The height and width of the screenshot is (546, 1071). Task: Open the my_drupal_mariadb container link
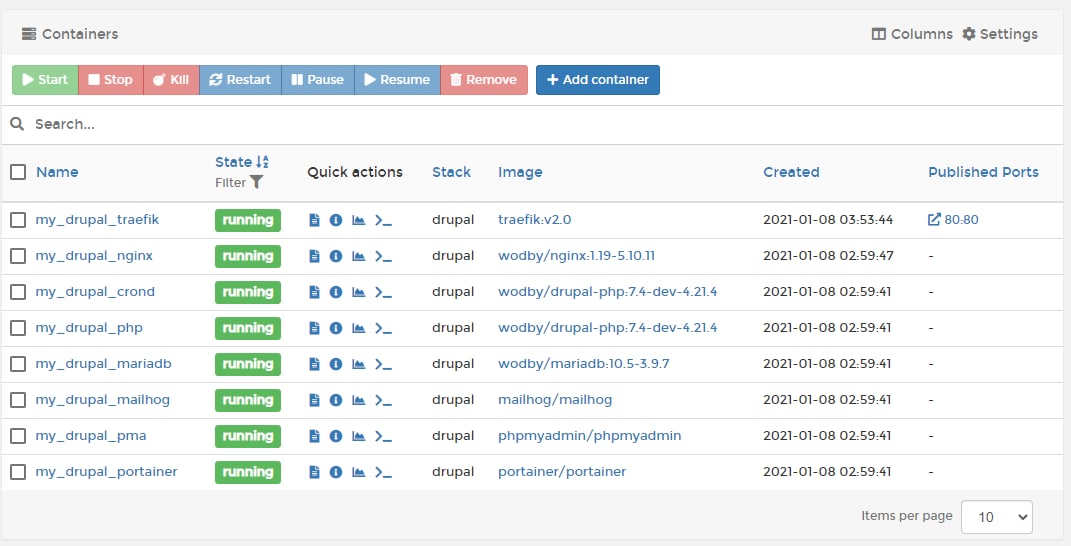(x=103, y=364)
